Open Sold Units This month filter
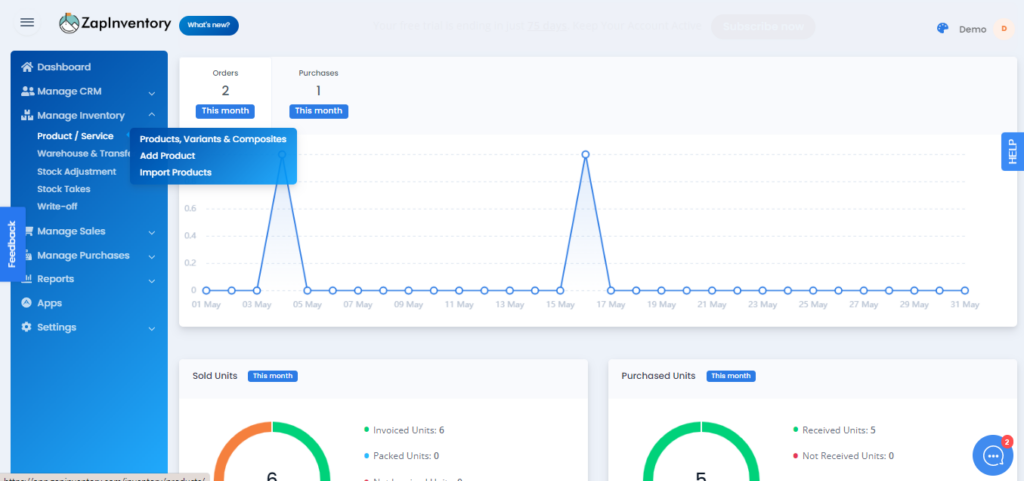1024x481 pixels. point(272,376)
